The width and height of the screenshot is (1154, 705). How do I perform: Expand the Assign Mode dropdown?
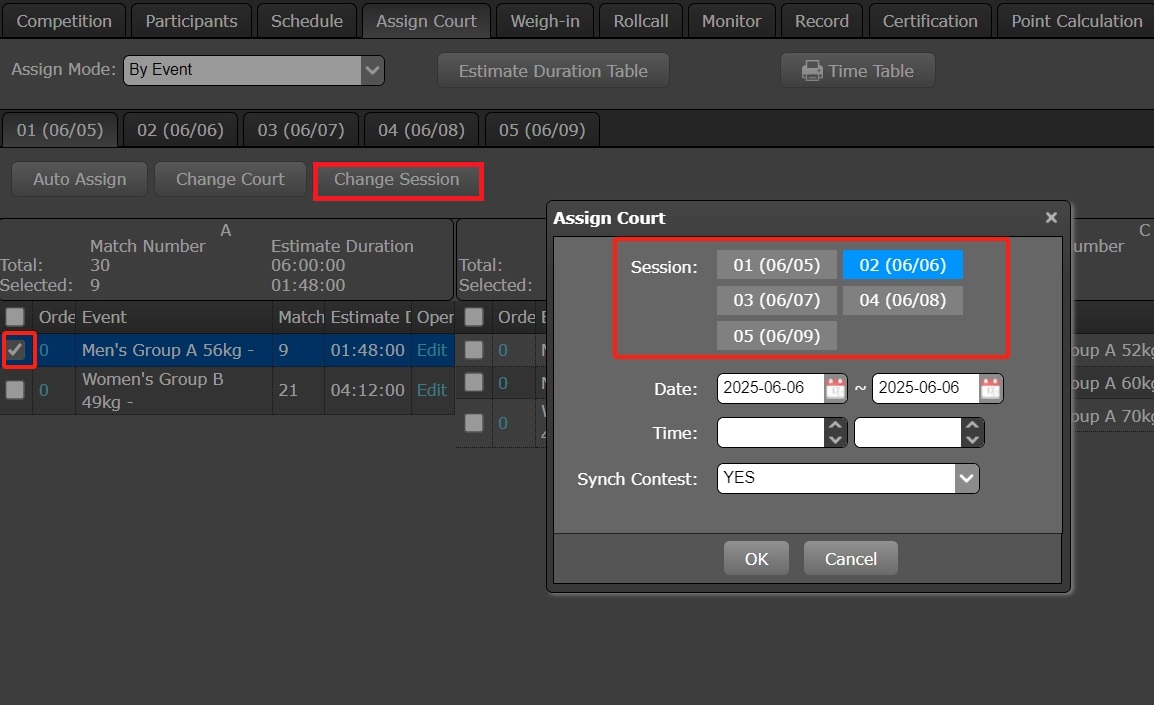click(x=372, y=70)
